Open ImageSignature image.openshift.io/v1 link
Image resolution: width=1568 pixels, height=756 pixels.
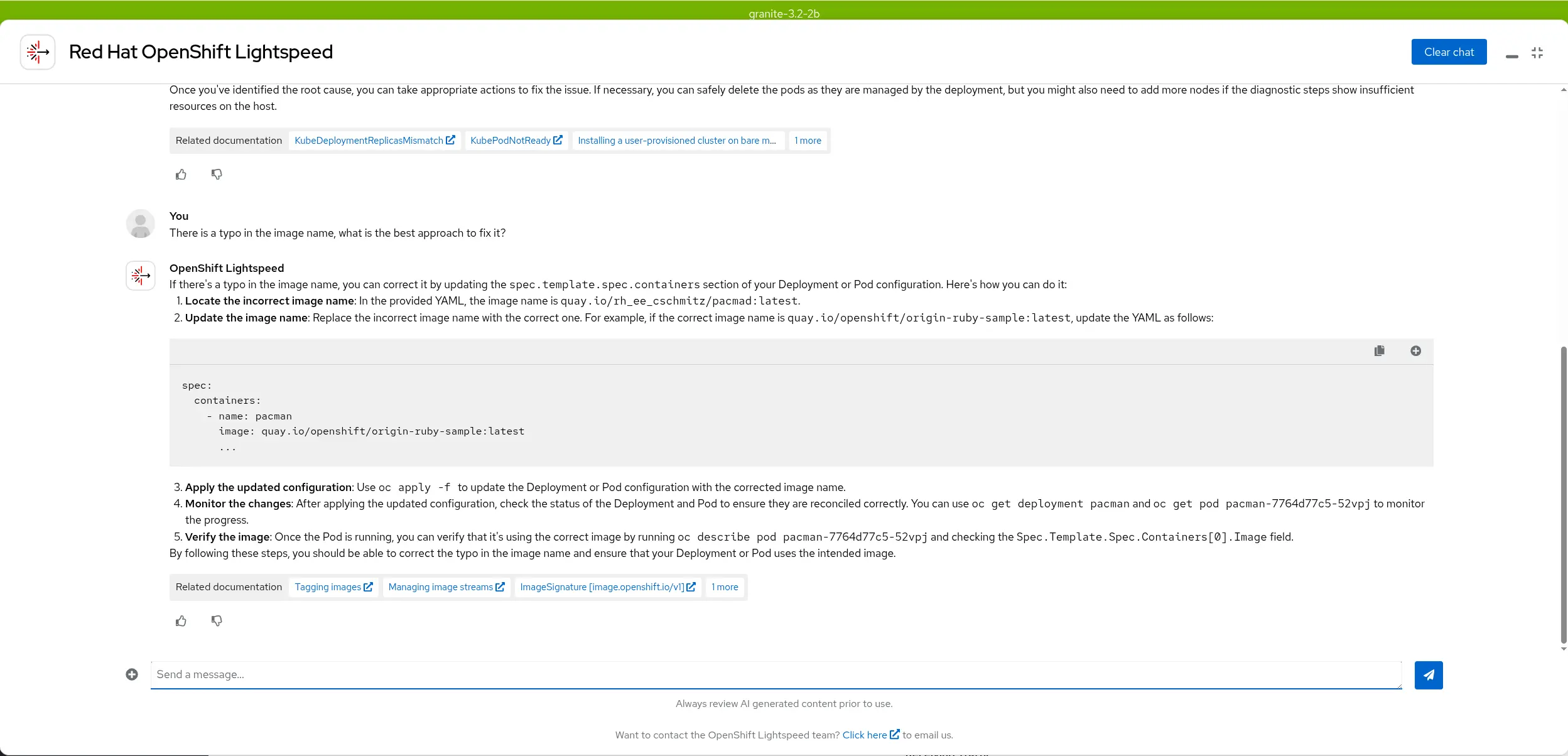(607, 587)
